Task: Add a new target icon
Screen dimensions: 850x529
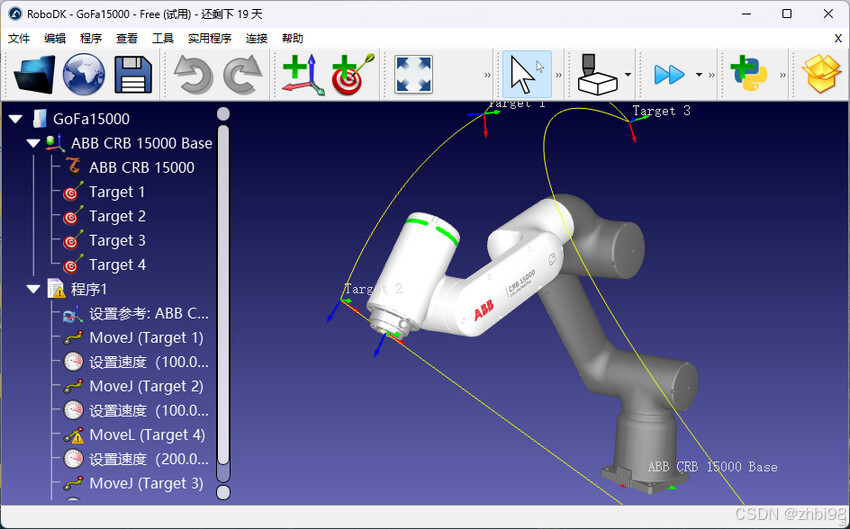Action: click(352, 74)
